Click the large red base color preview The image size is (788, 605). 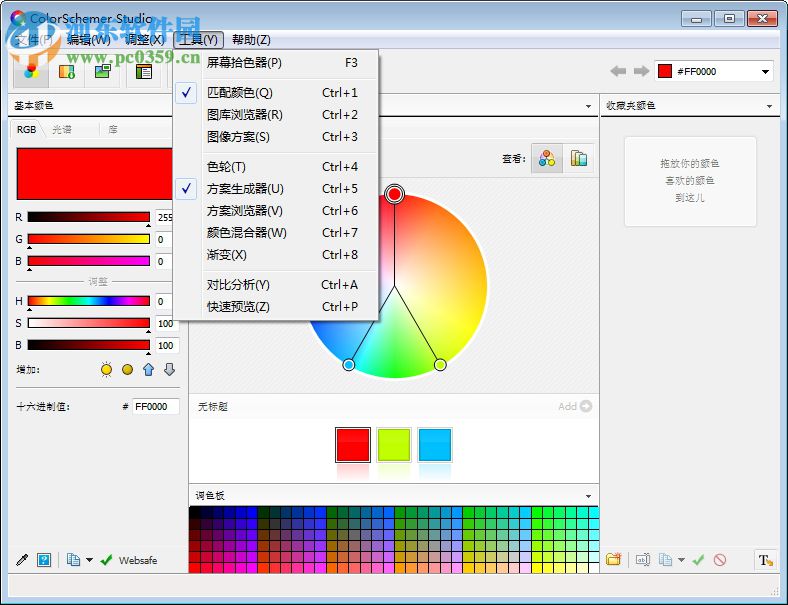click(x=94, y=174)
